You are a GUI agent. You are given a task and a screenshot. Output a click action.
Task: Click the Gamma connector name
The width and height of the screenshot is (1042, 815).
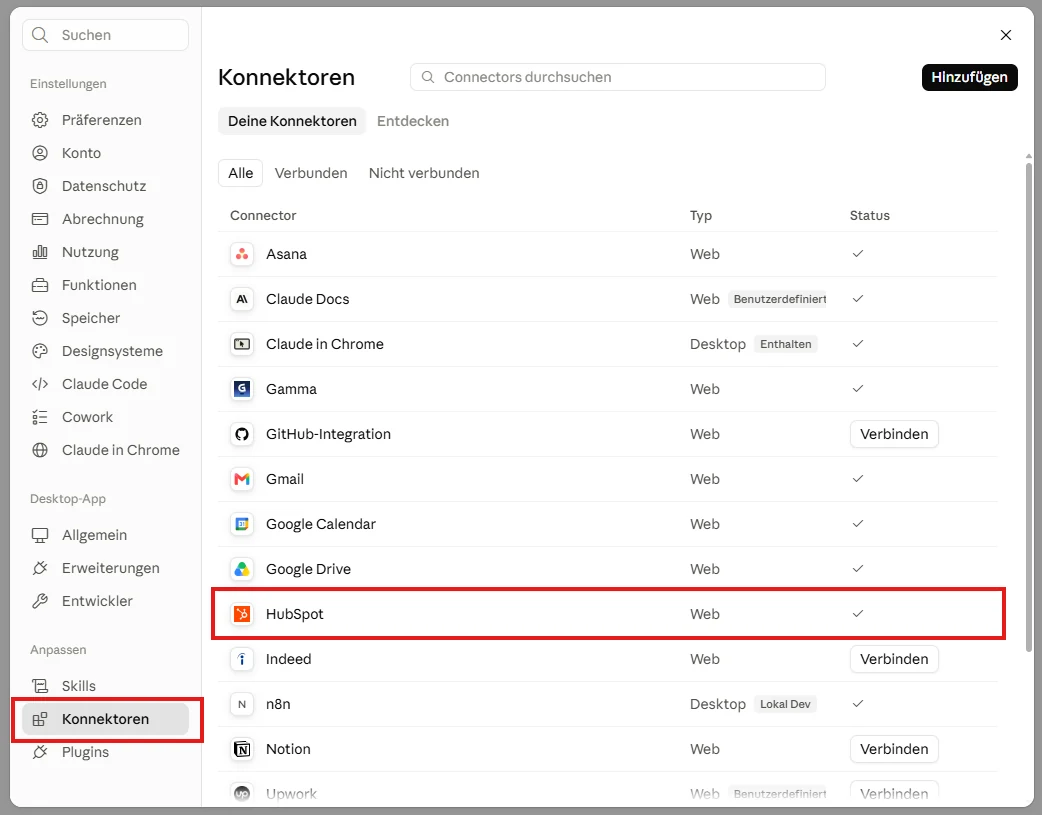291,389
